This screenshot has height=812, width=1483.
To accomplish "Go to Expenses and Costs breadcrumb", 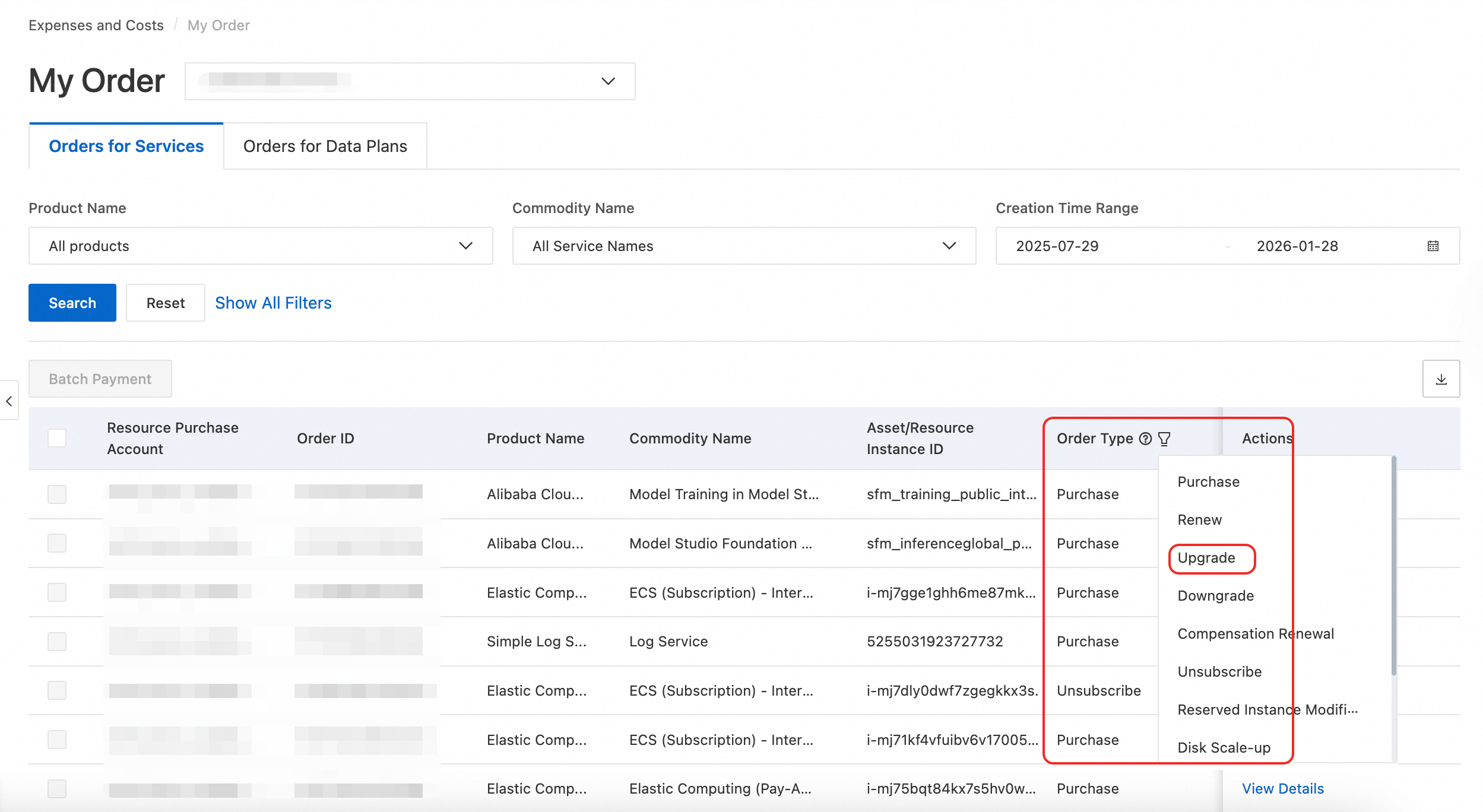I will [96, 25].
